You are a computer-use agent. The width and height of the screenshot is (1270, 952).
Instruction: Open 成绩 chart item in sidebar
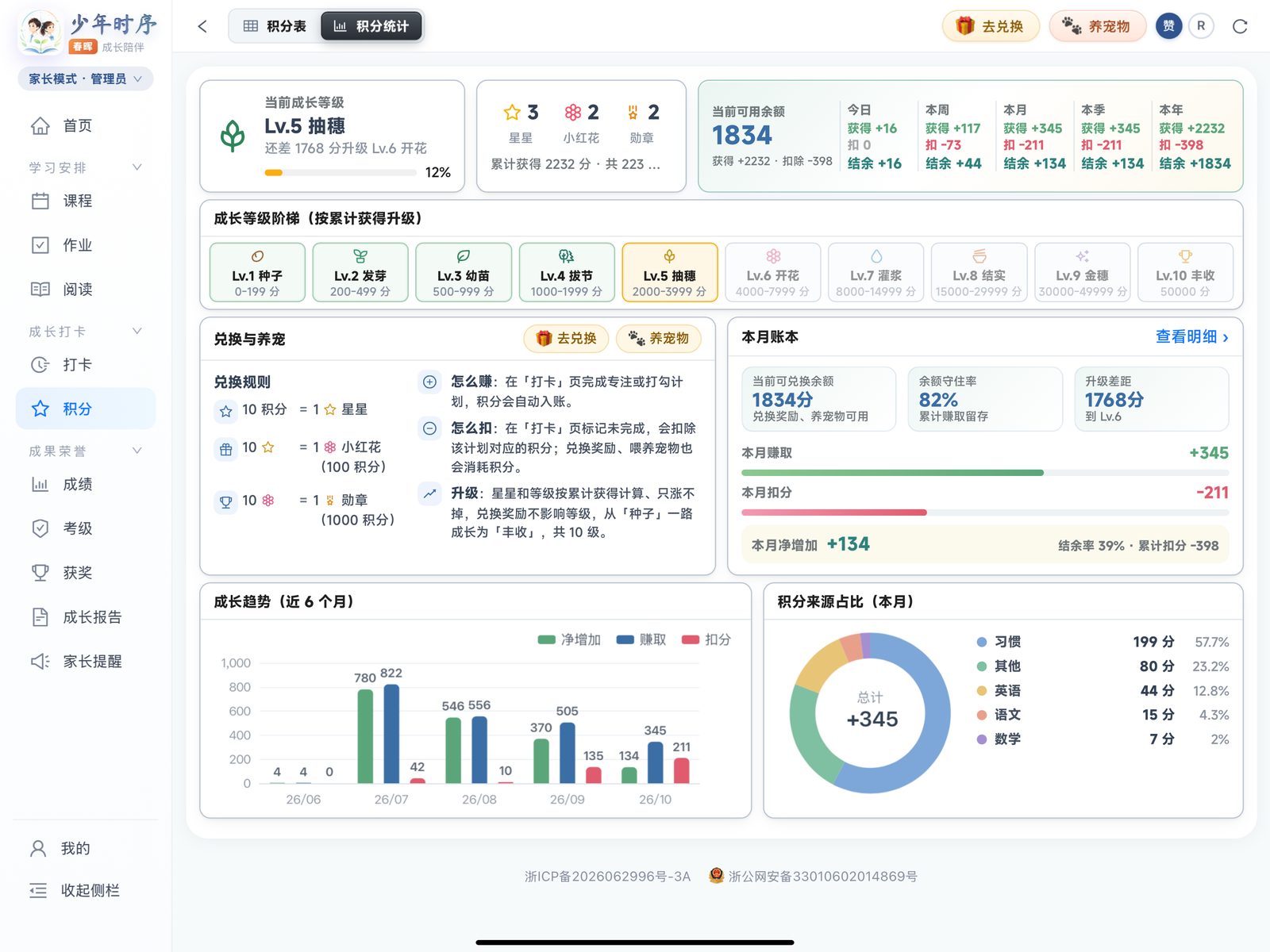(x=86, y=484)
